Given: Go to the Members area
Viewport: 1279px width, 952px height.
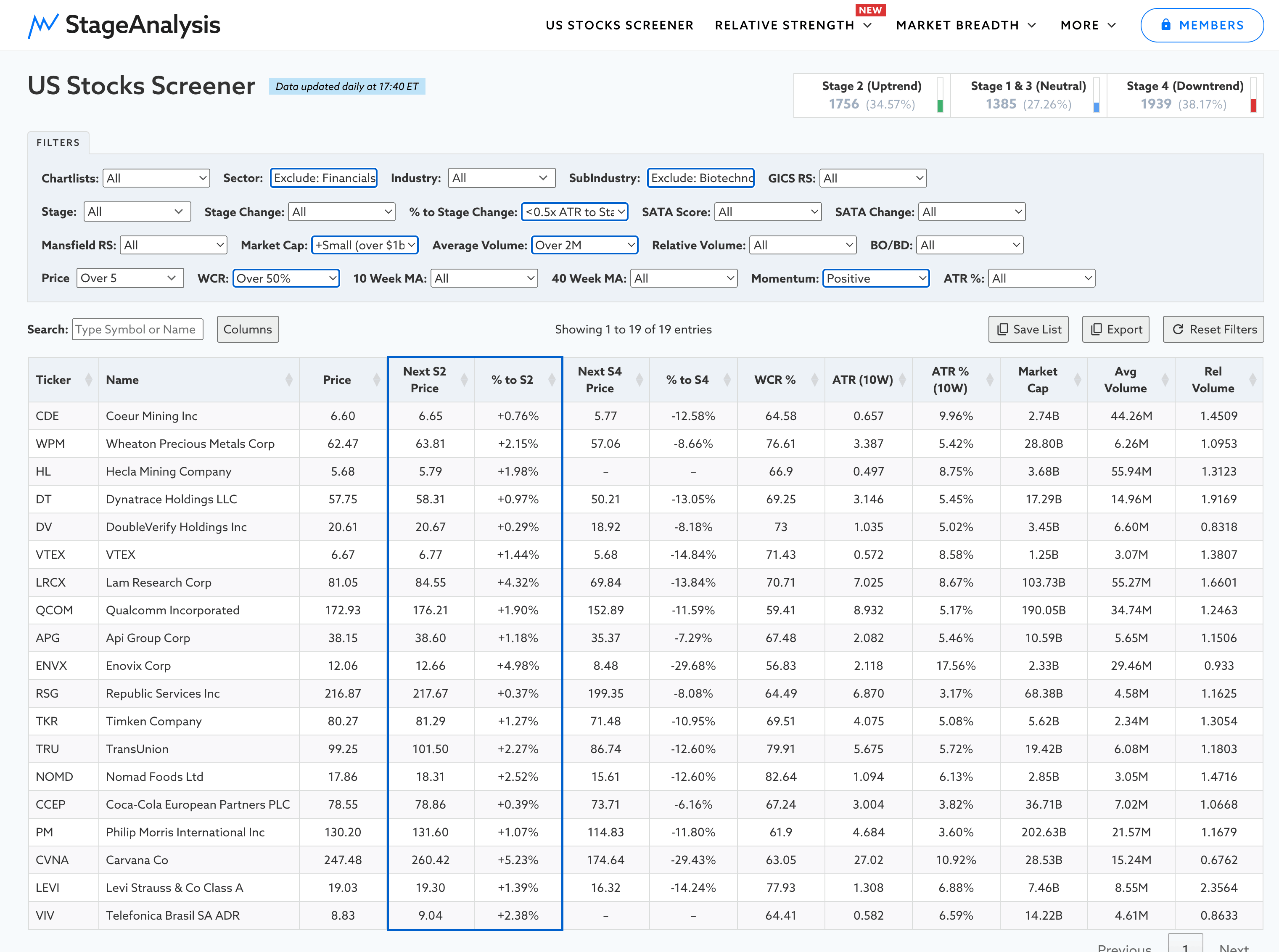Looking at the screenshot, I should (1202, 25).
